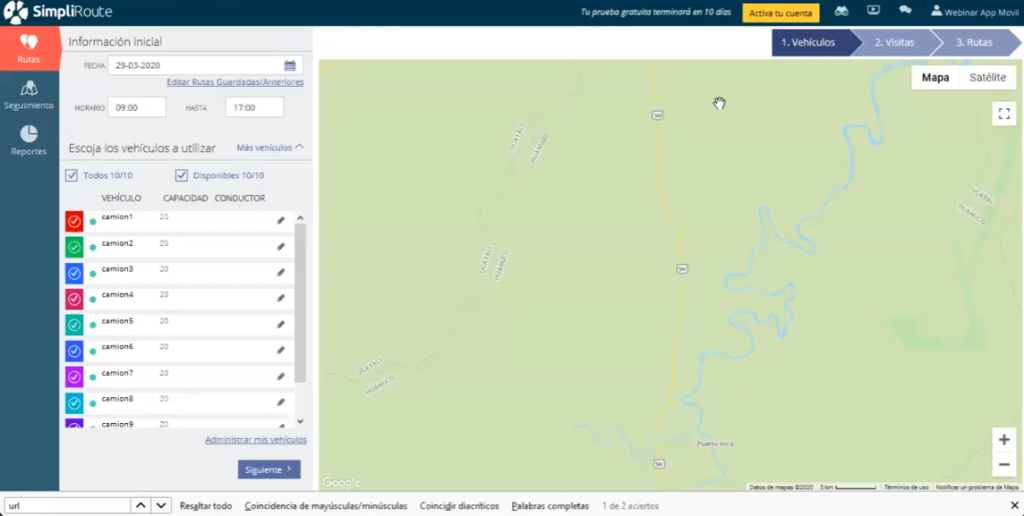Go to step 2. Visitas

[895, 42]
